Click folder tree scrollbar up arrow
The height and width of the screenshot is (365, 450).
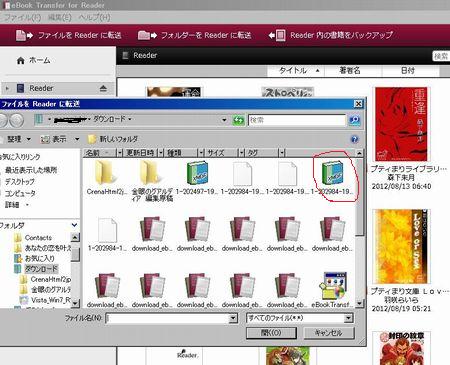[x=75, y=238]
